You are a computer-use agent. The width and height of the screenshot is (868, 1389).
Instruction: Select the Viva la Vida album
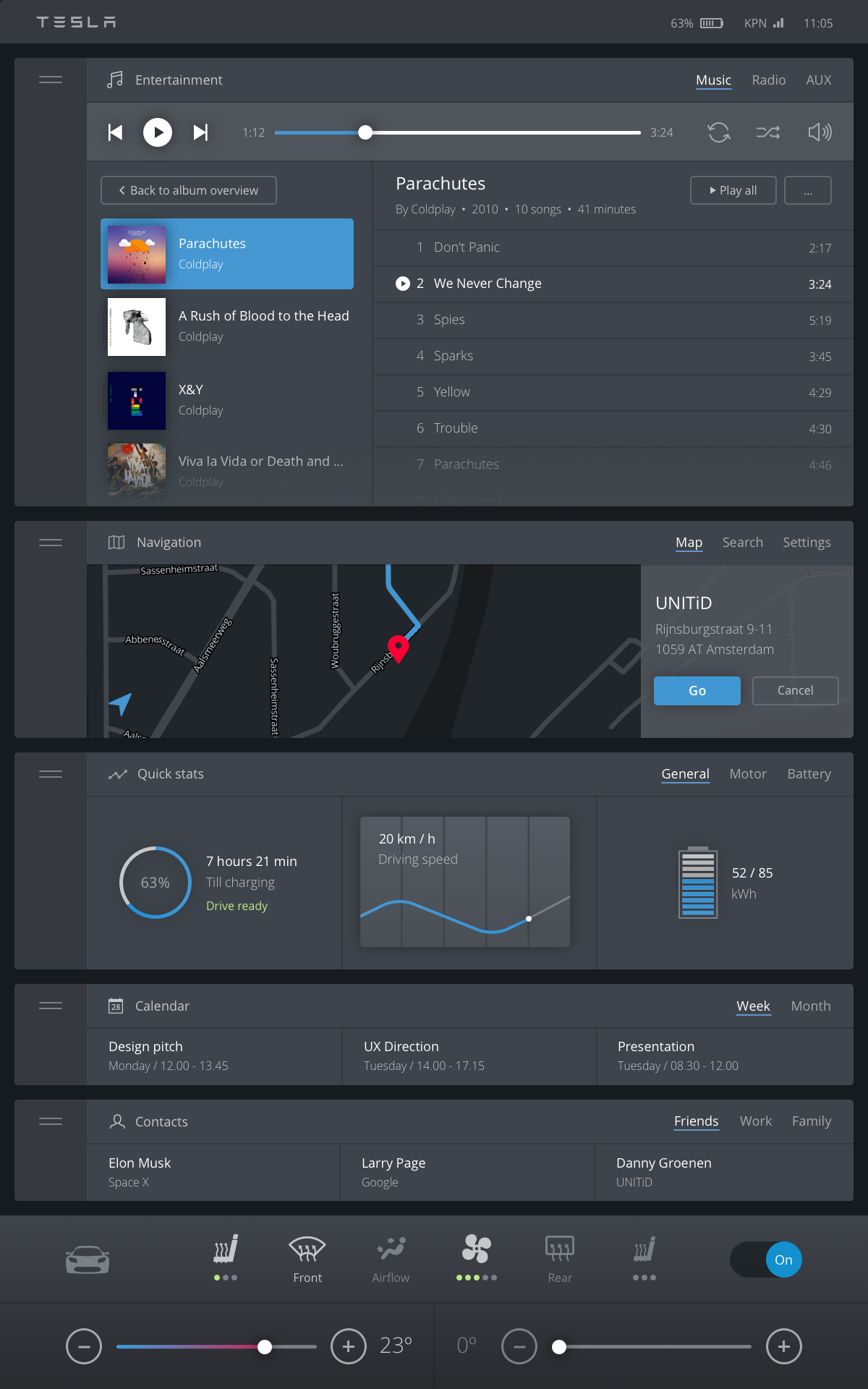tap(227, 471)
